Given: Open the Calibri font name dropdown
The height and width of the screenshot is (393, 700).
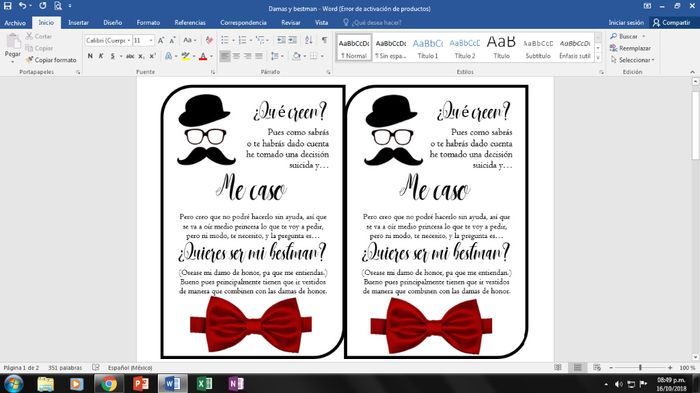Looking at the screenshot, I should 129,40.
